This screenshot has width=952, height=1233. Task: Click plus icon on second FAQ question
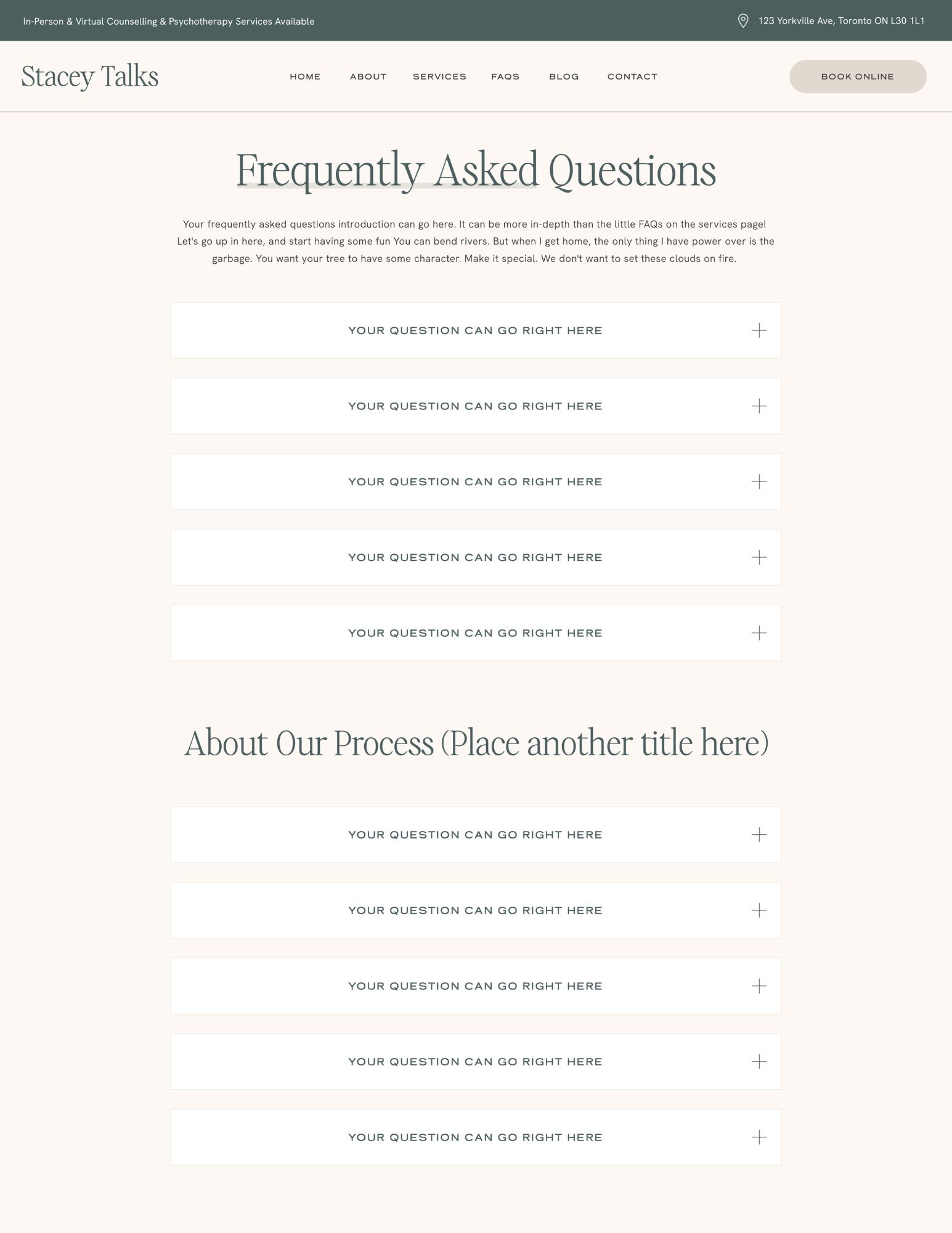[759, 406]
